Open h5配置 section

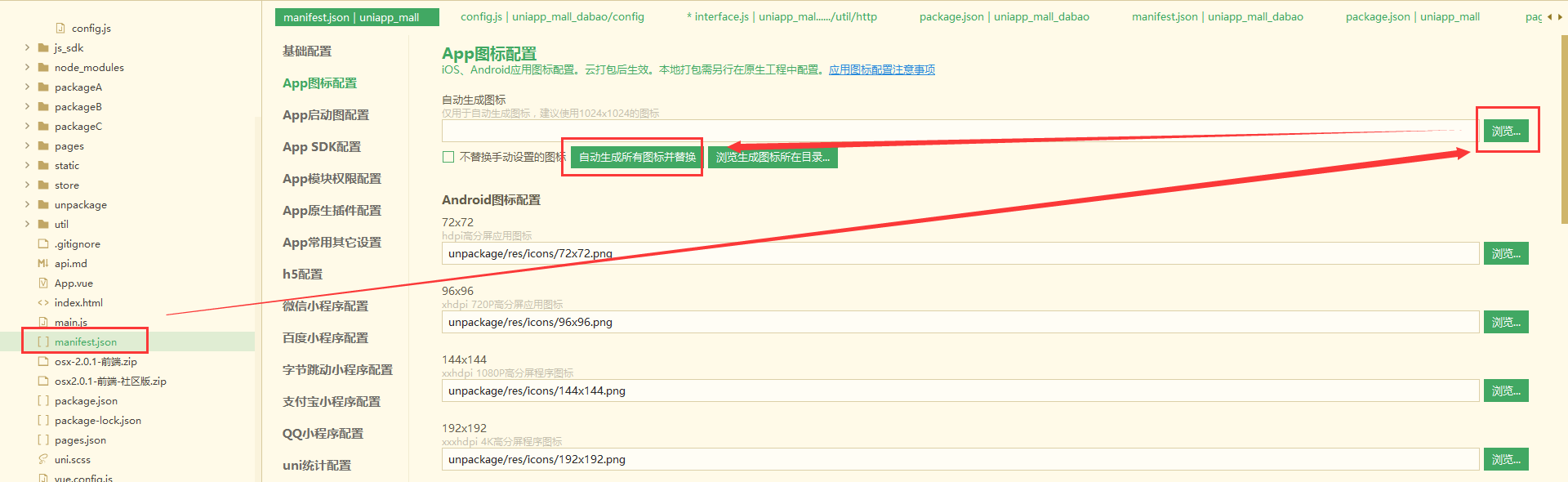(302, 274)
